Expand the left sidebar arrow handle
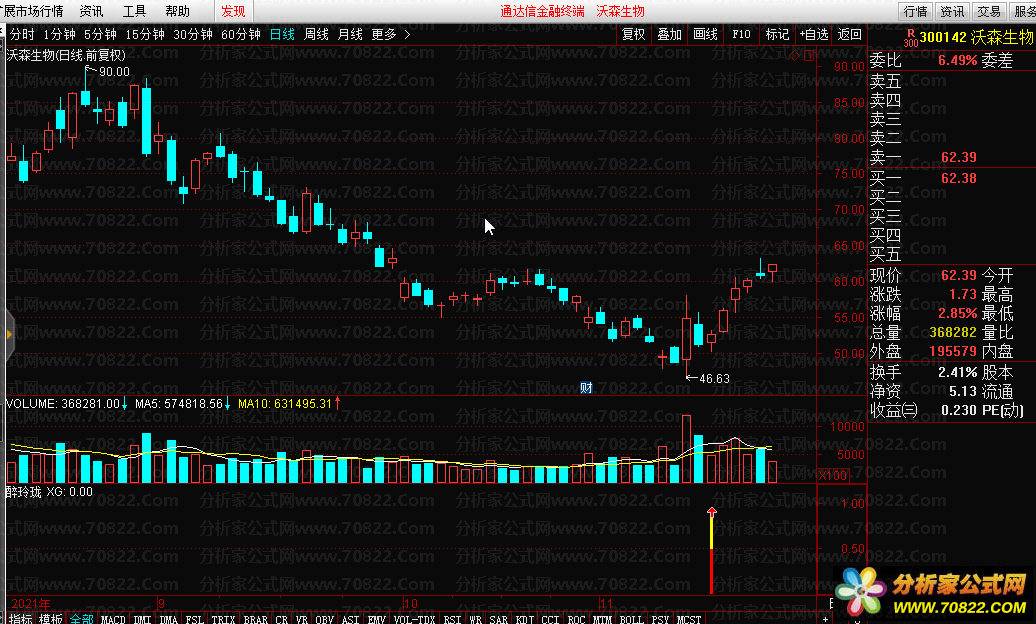The width and height of the screenshot is (1036, 624). point(9,335)
